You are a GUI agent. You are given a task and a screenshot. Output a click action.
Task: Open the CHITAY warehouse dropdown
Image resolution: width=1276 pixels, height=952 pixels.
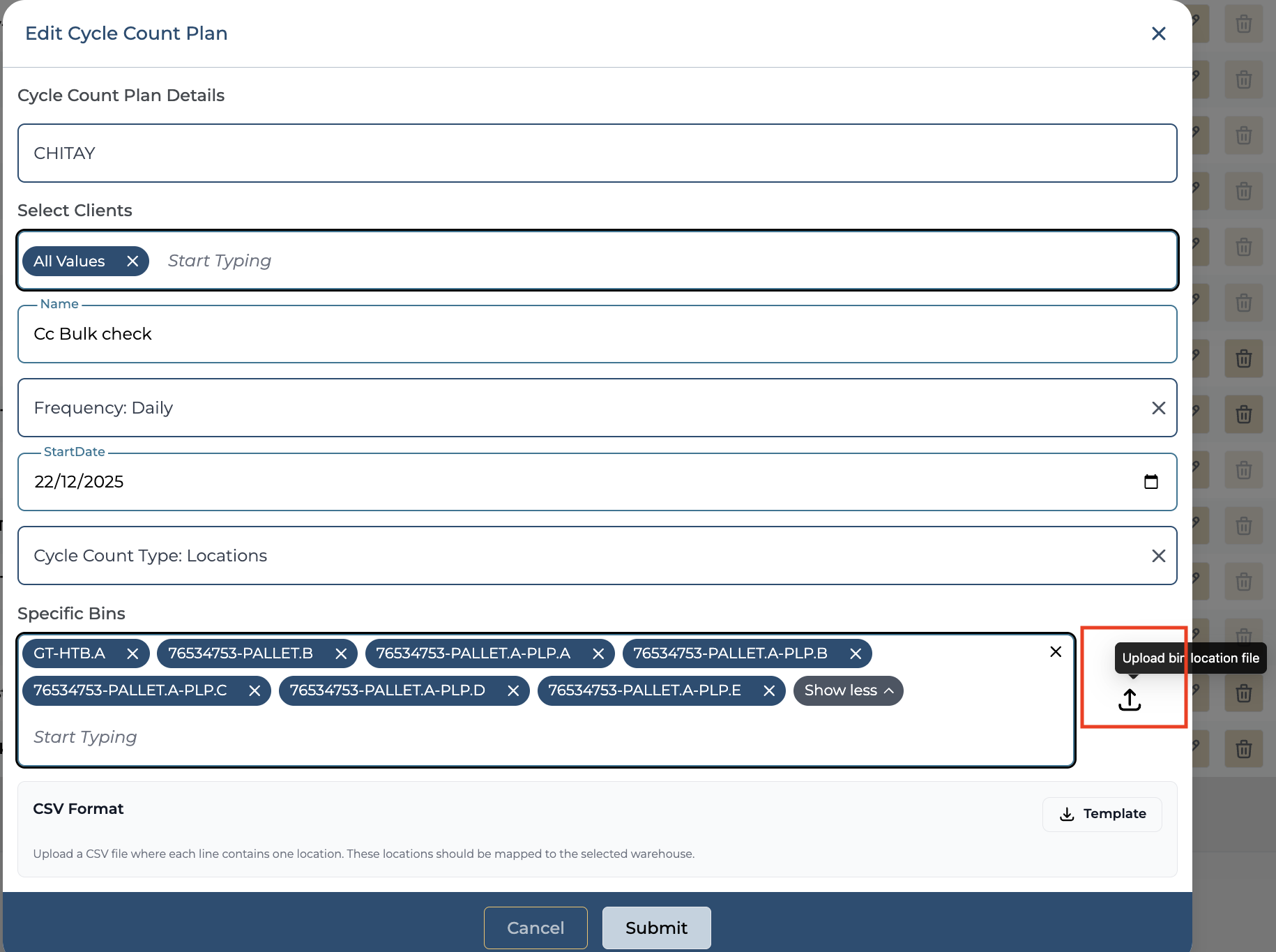pos(597,153)
